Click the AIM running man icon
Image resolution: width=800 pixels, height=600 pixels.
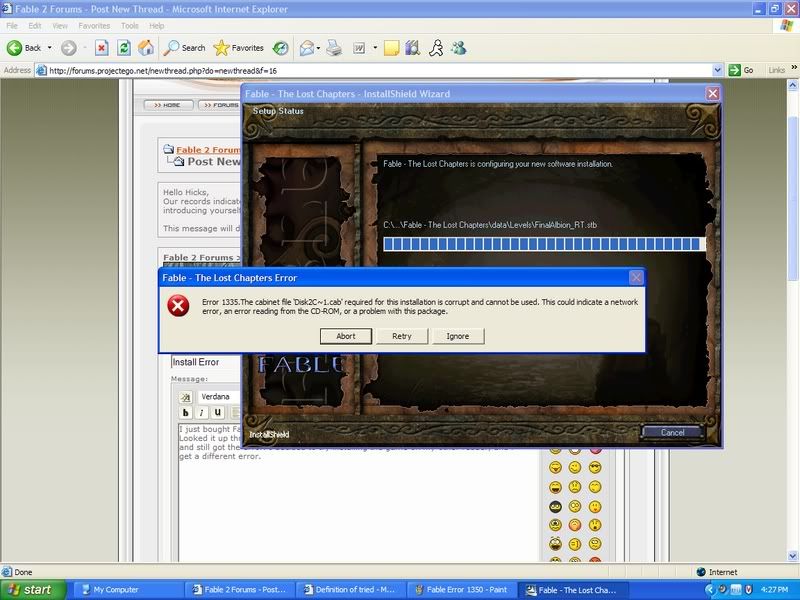(x=436, y=48)
